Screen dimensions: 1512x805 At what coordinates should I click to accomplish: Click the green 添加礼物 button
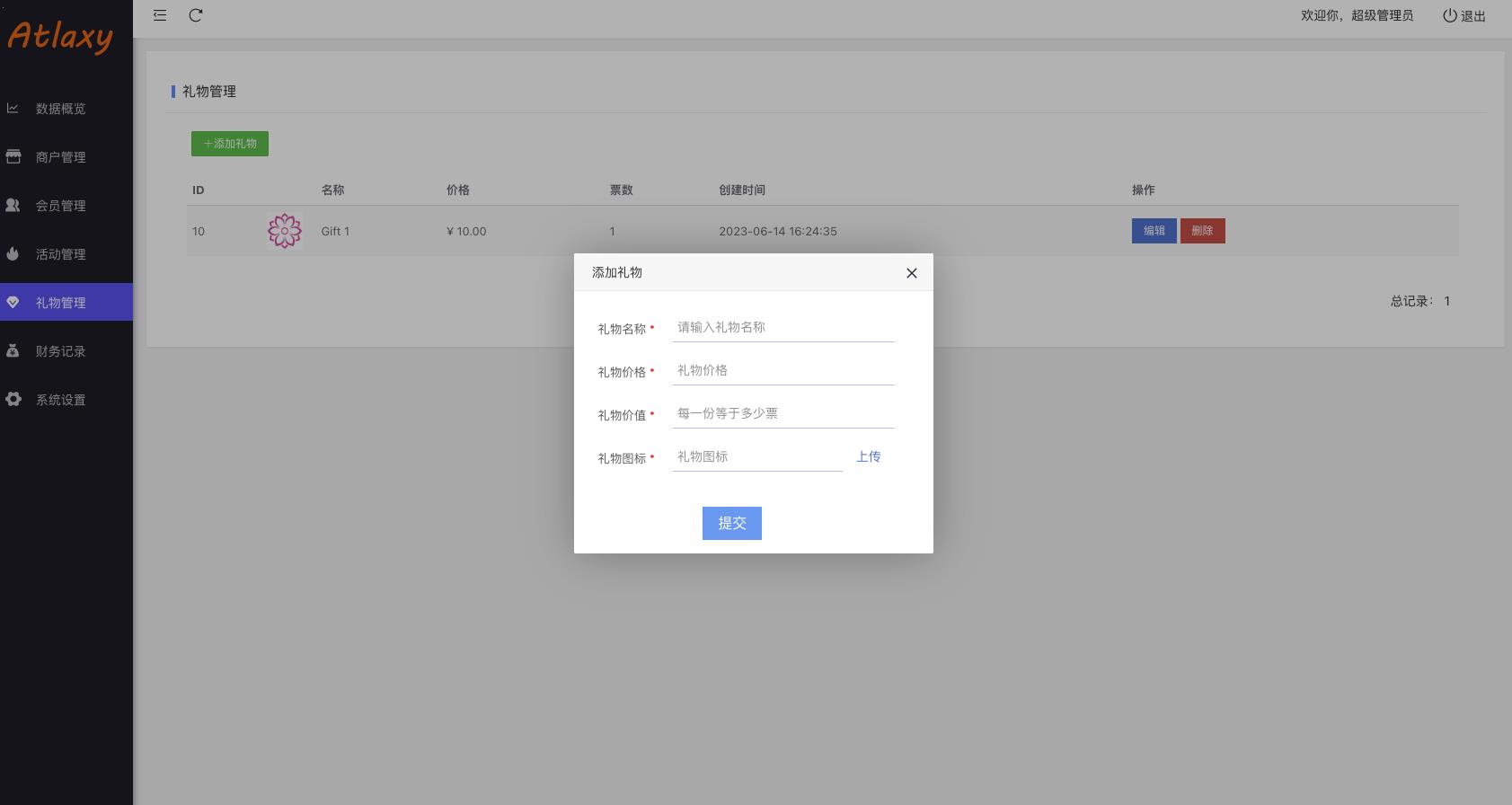[230, 144]
